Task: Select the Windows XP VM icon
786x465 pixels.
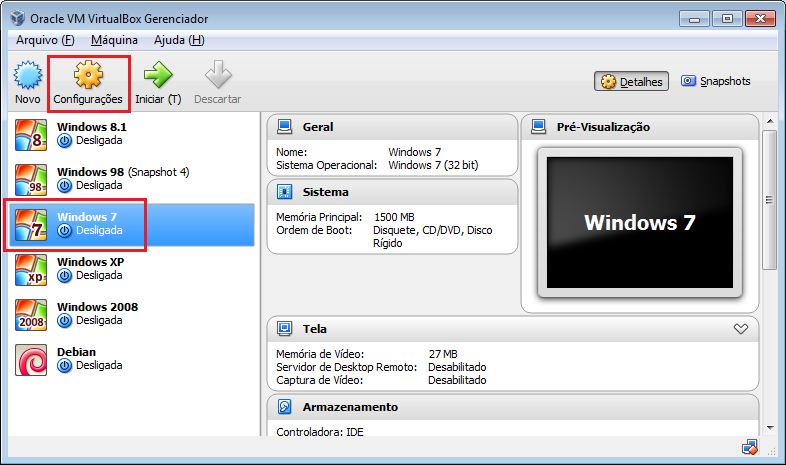Action: pyautogui.click(x=31, y=270)
